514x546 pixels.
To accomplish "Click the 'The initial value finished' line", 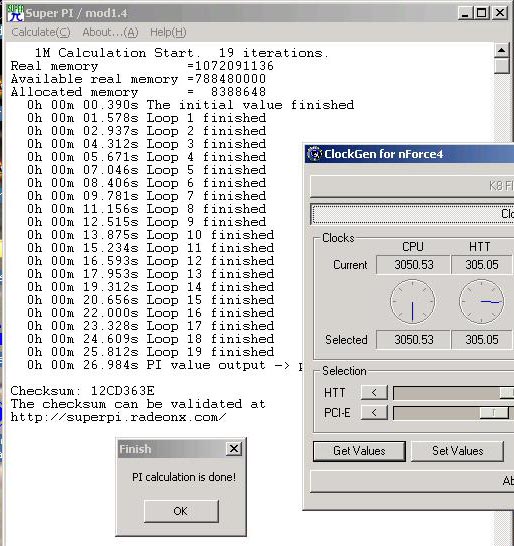I will point(190,105).
